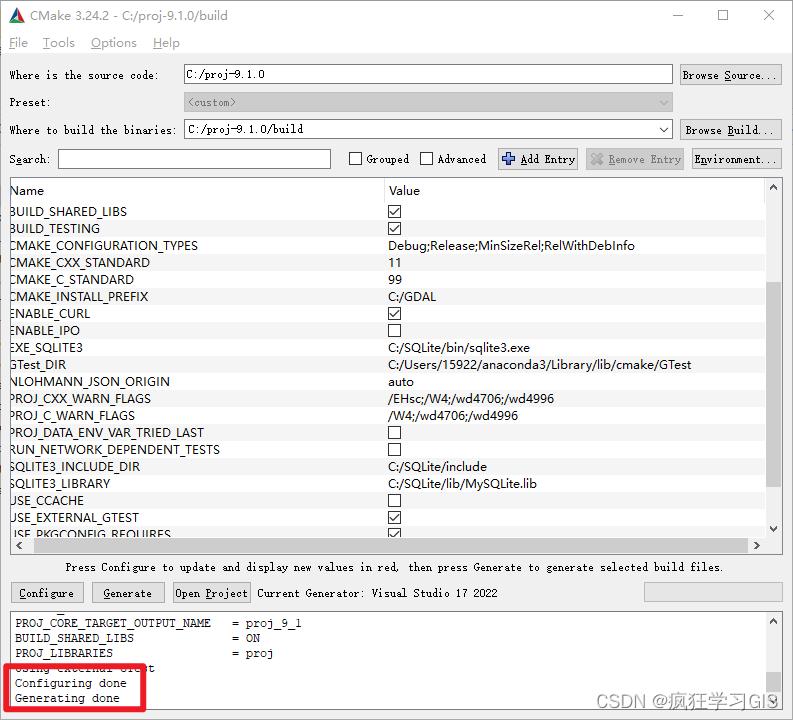Click the progress bar beside generator label
The width and height of the screenshot is (793, 720).
coord(713,593)
